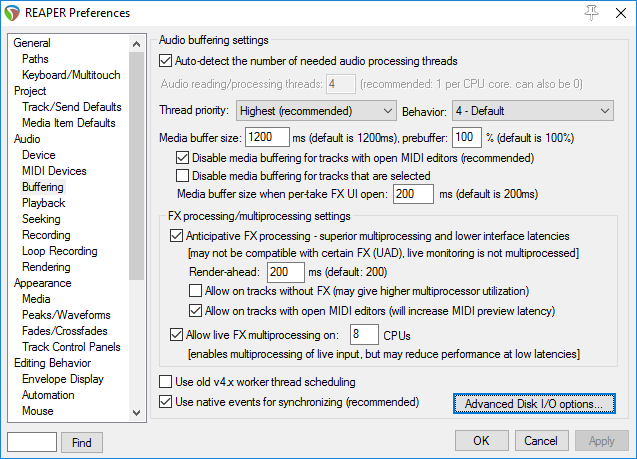Open Playback preferences
The image size is (637, 459).
43,203
